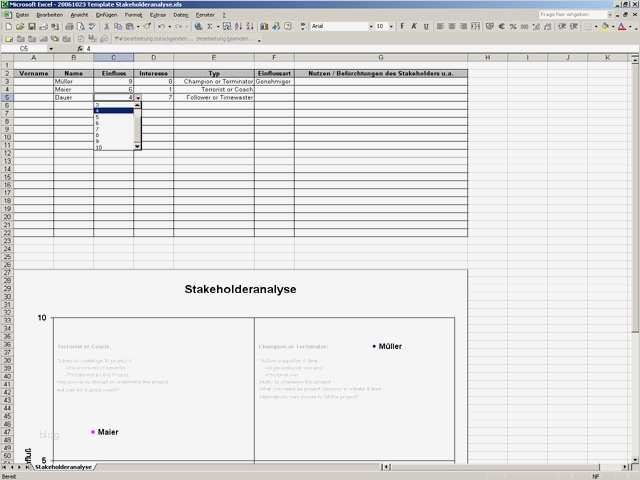Launch the Chart Wizard icon

[264, 27]
